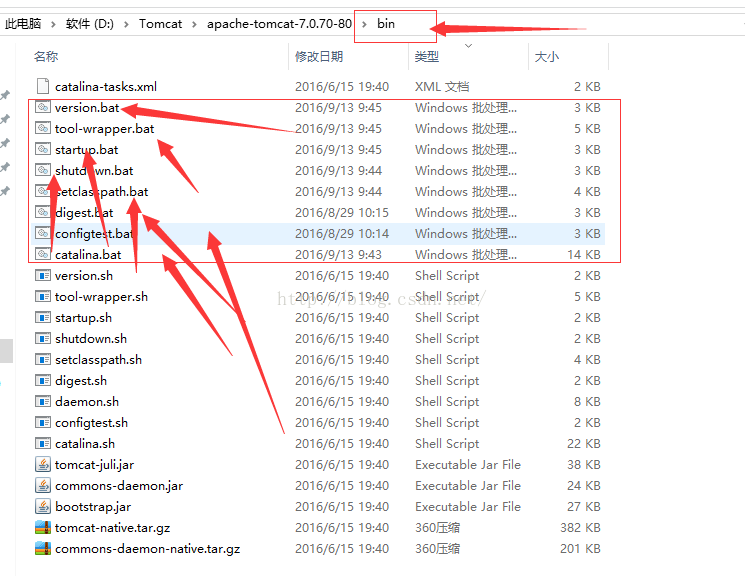Sort files by the 修改日期 column header
Viewport: 745px width, 576px height.
coord(319,57)
